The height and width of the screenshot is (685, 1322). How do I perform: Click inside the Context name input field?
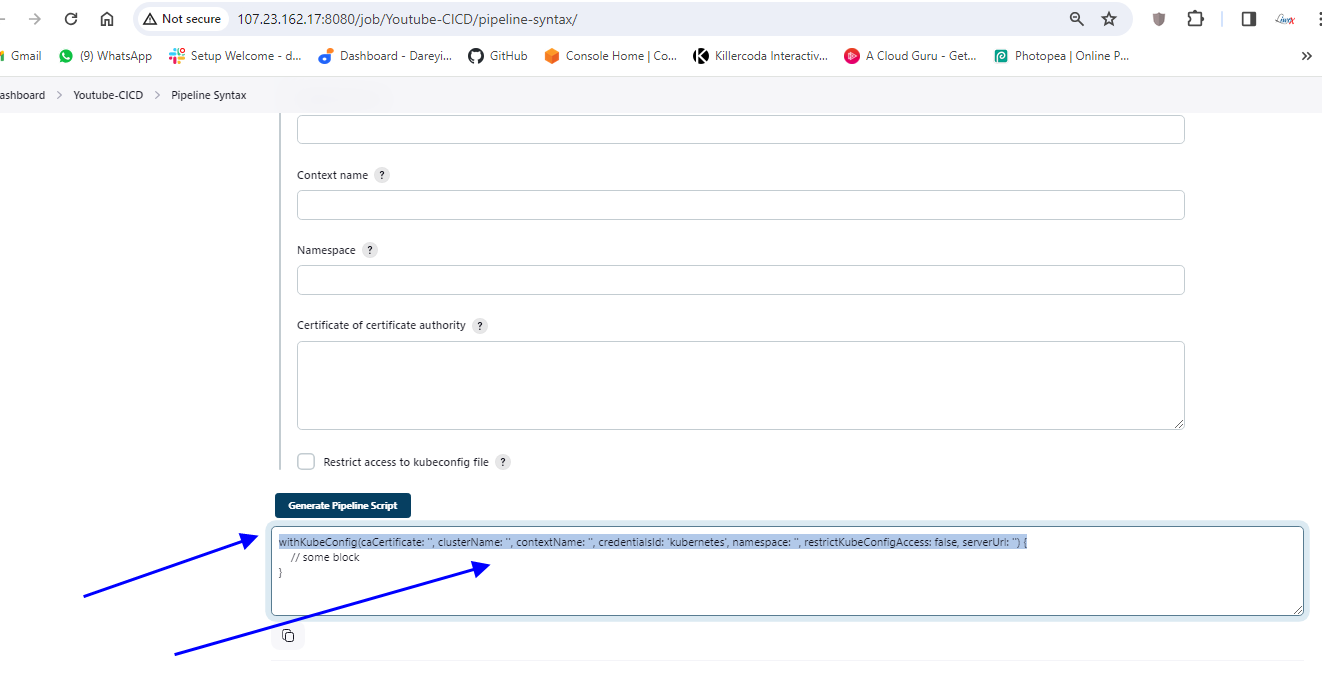(740, 205)
